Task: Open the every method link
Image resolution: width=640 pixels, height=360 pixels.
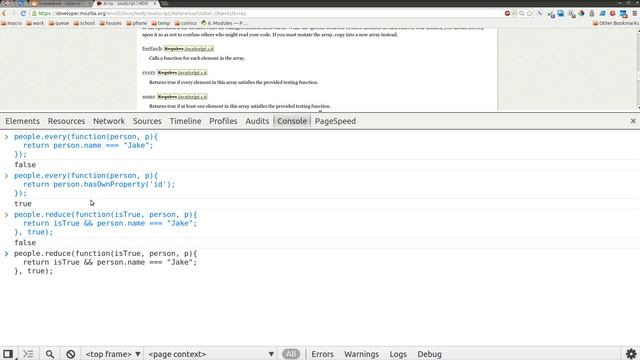Action: 149,73
